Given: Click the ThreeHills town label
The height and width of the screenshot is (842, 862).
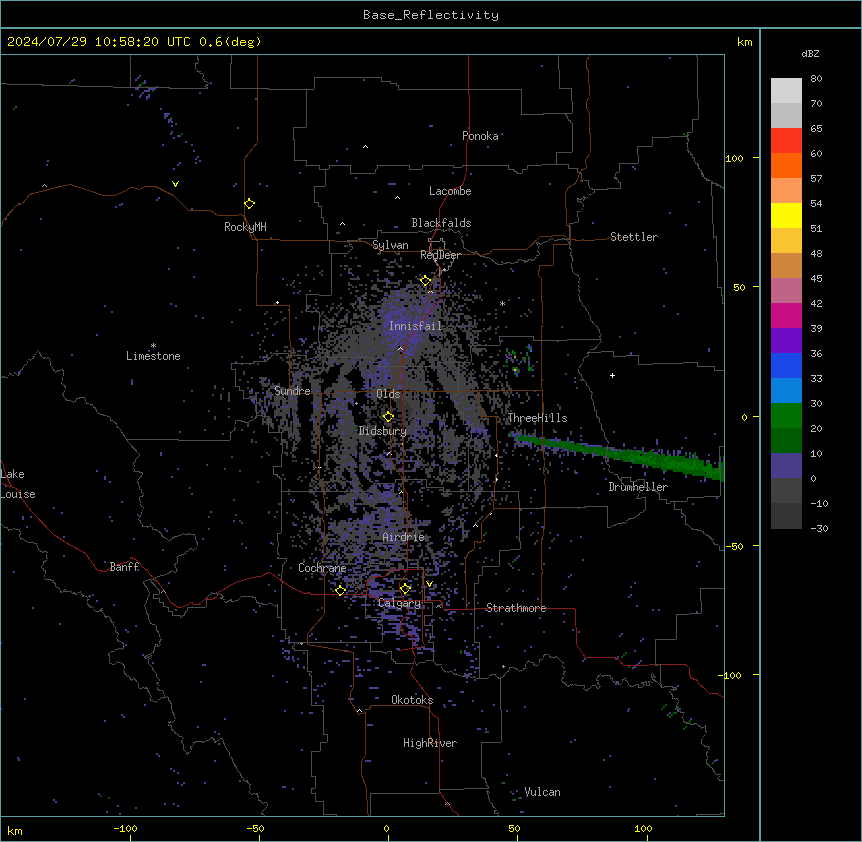Looking at the screenshot, I should pos(538,418).
